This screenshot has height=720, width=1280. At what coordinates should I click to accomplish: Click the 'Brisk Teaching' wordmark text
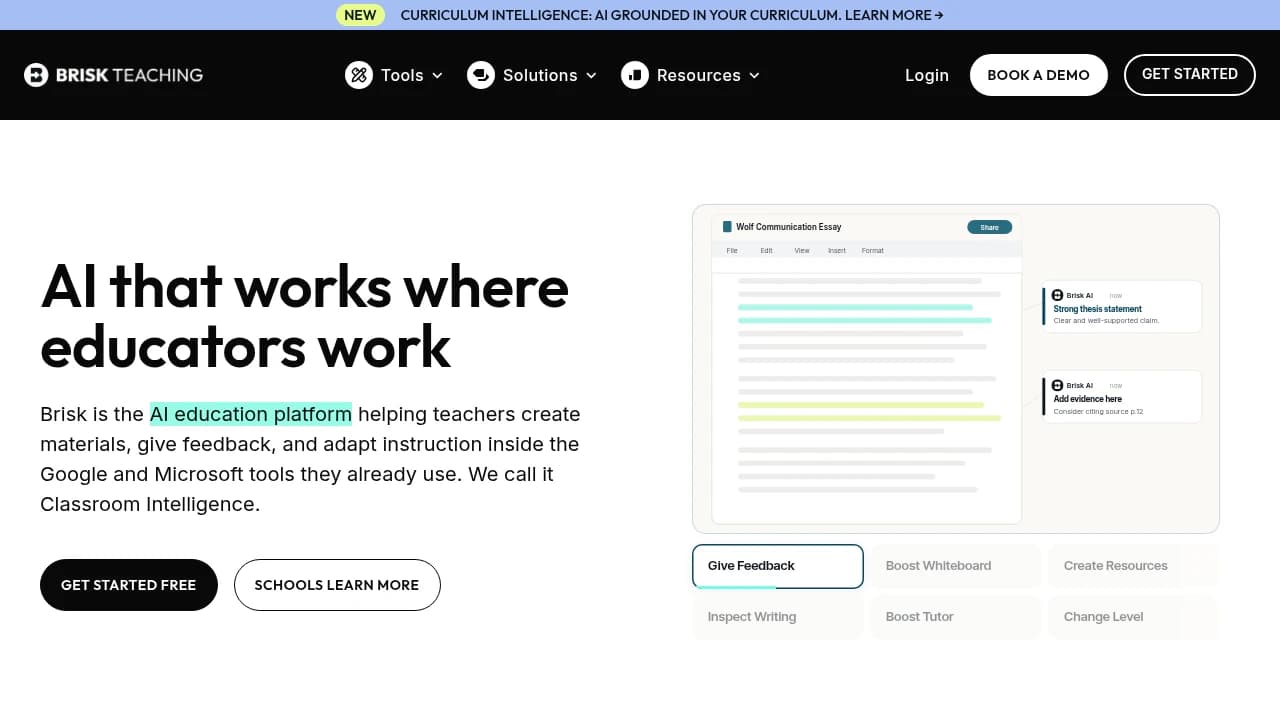129,75
